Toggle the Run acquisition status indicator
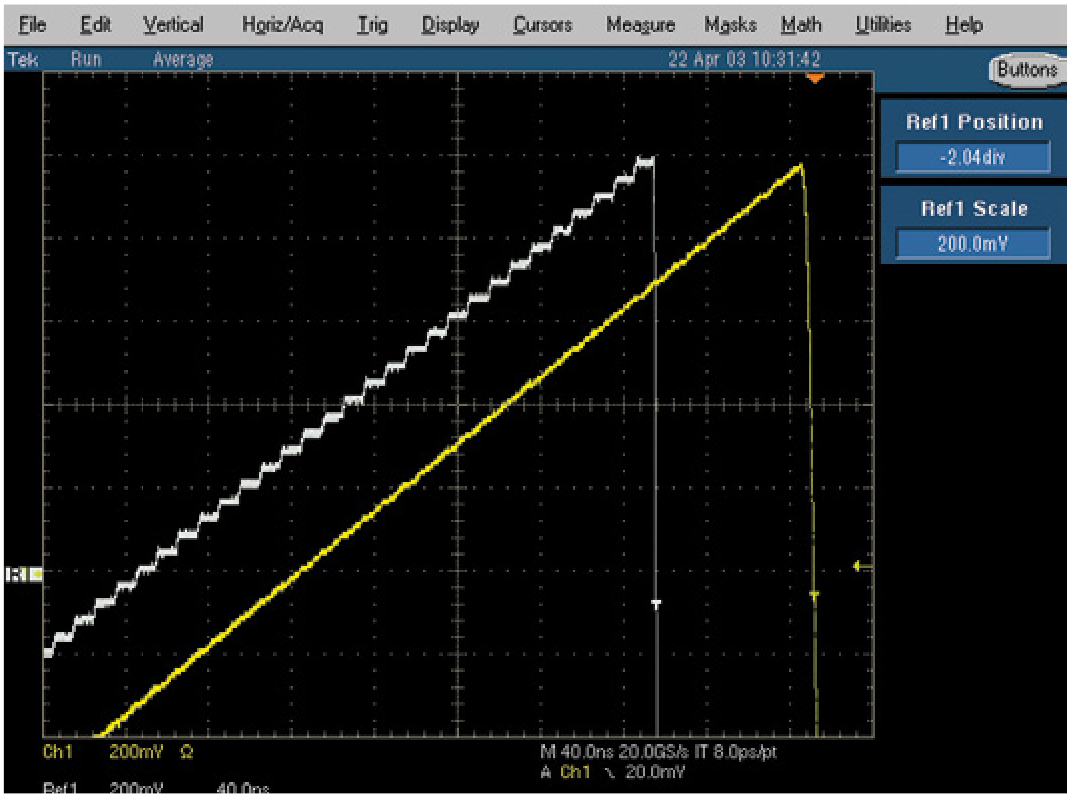 pyautogui.click(x=87, y=59)
